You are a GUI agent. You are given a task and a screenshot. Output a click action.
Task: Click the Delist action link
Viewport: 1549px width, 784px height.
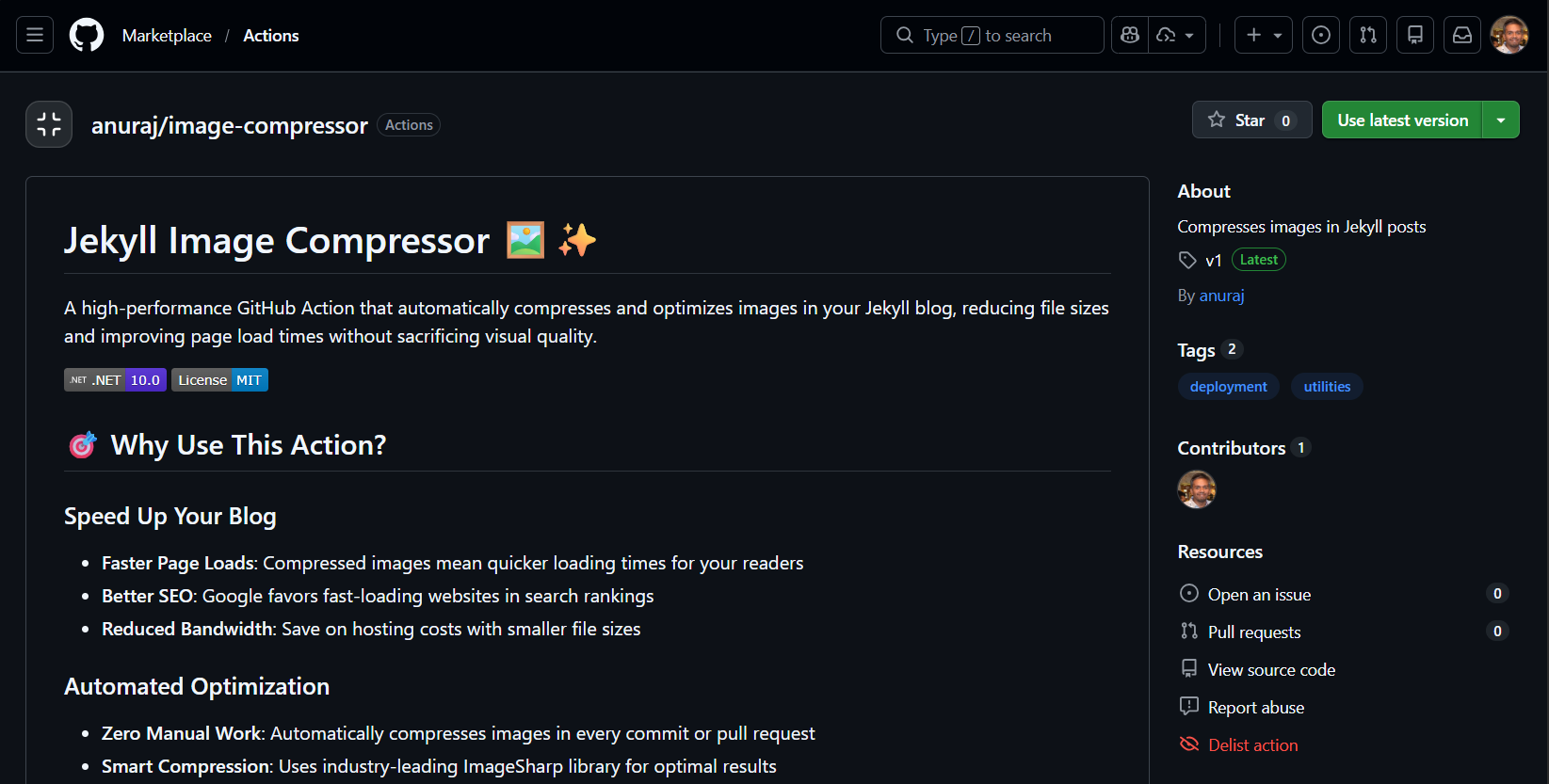[x=1252, y=745]
